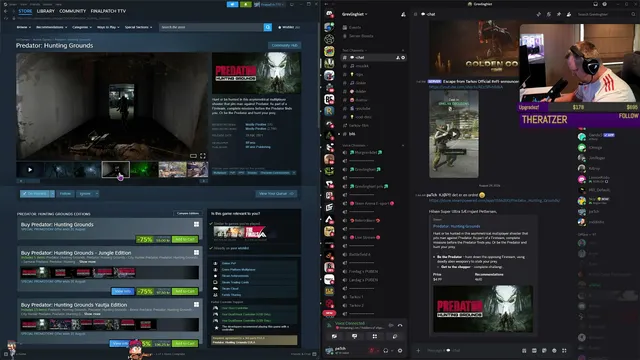The image size is (640, 360).
Task: Open fullscreen view for the Steam screenshot
Action: pos(203,156)
